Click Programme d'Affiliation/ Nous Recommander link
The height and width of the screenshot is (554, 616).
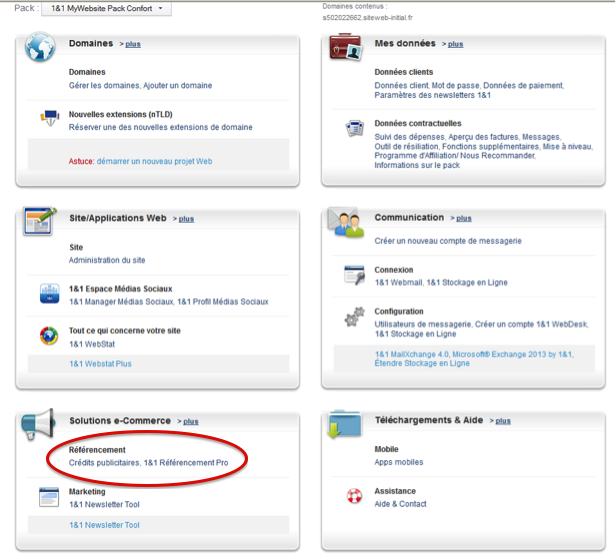click(x=455, y=156)
